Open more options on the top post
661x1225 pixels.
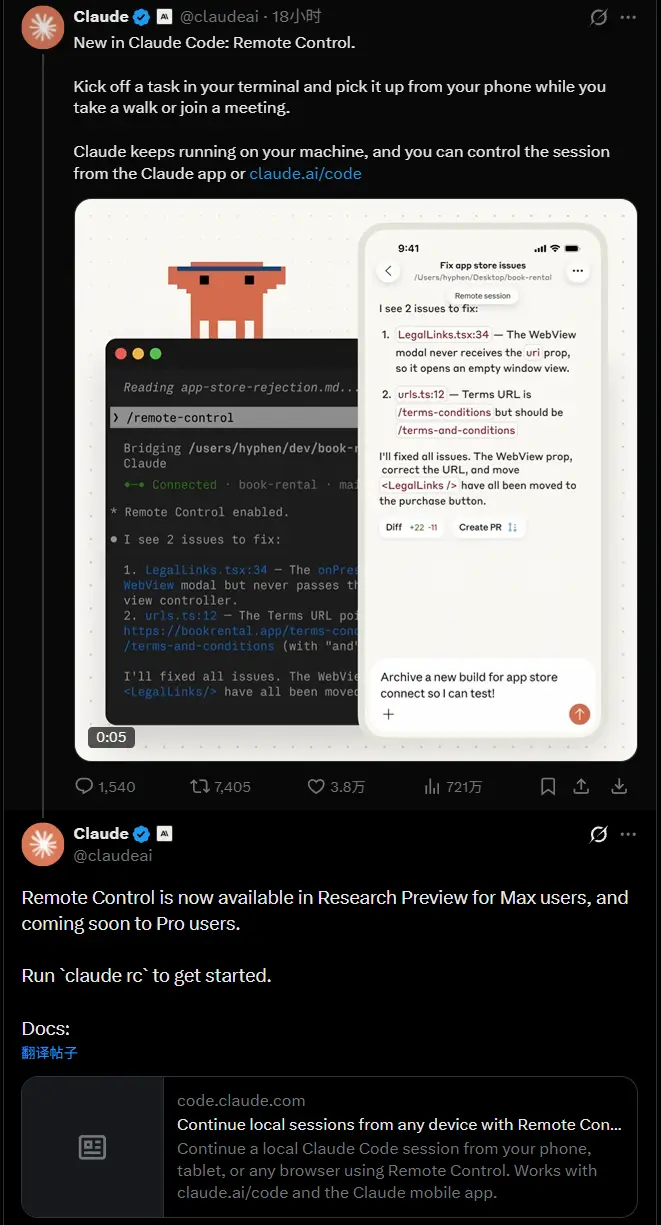(x=628, y=17)
